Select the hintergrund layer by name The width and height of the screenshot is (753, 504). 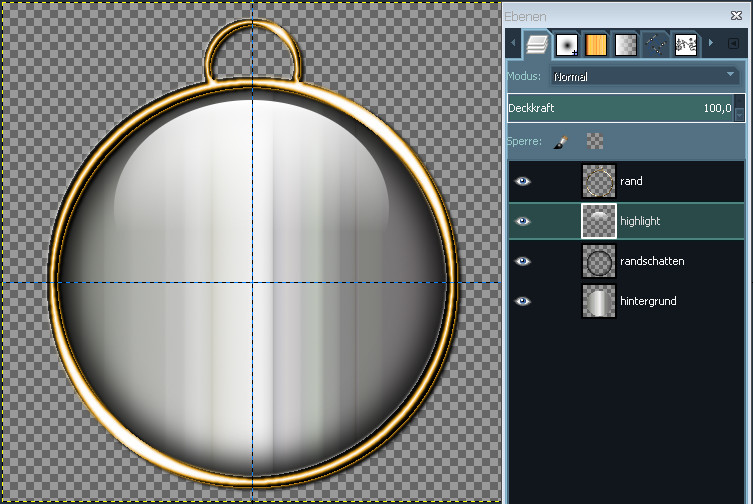648,301
